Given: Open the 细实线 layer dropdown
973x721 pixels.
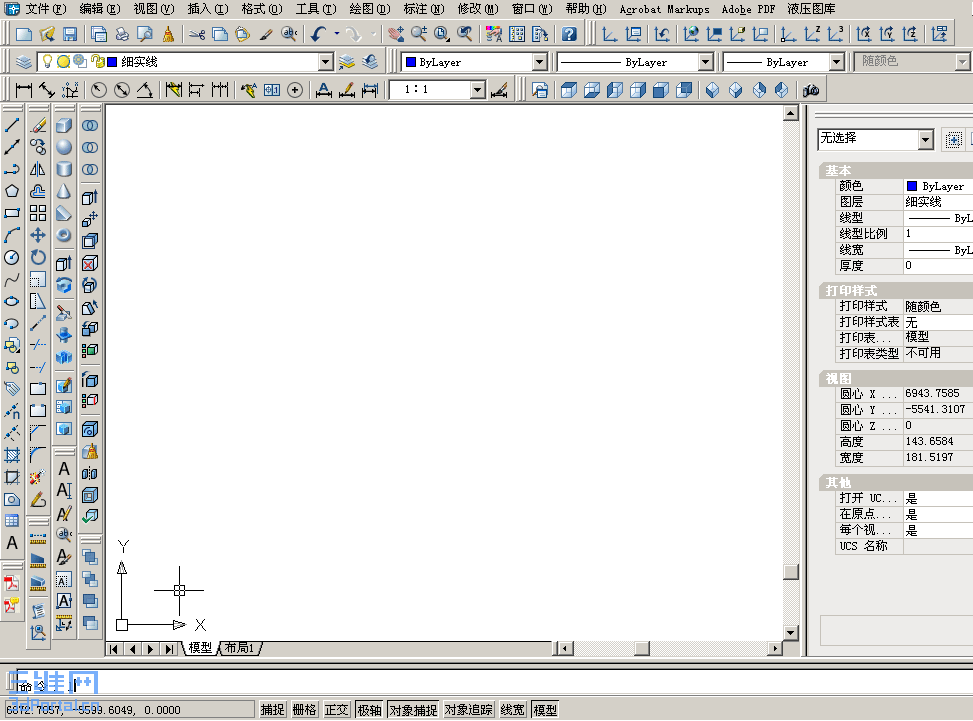Looking at the screenshot, I should point(326,62).
